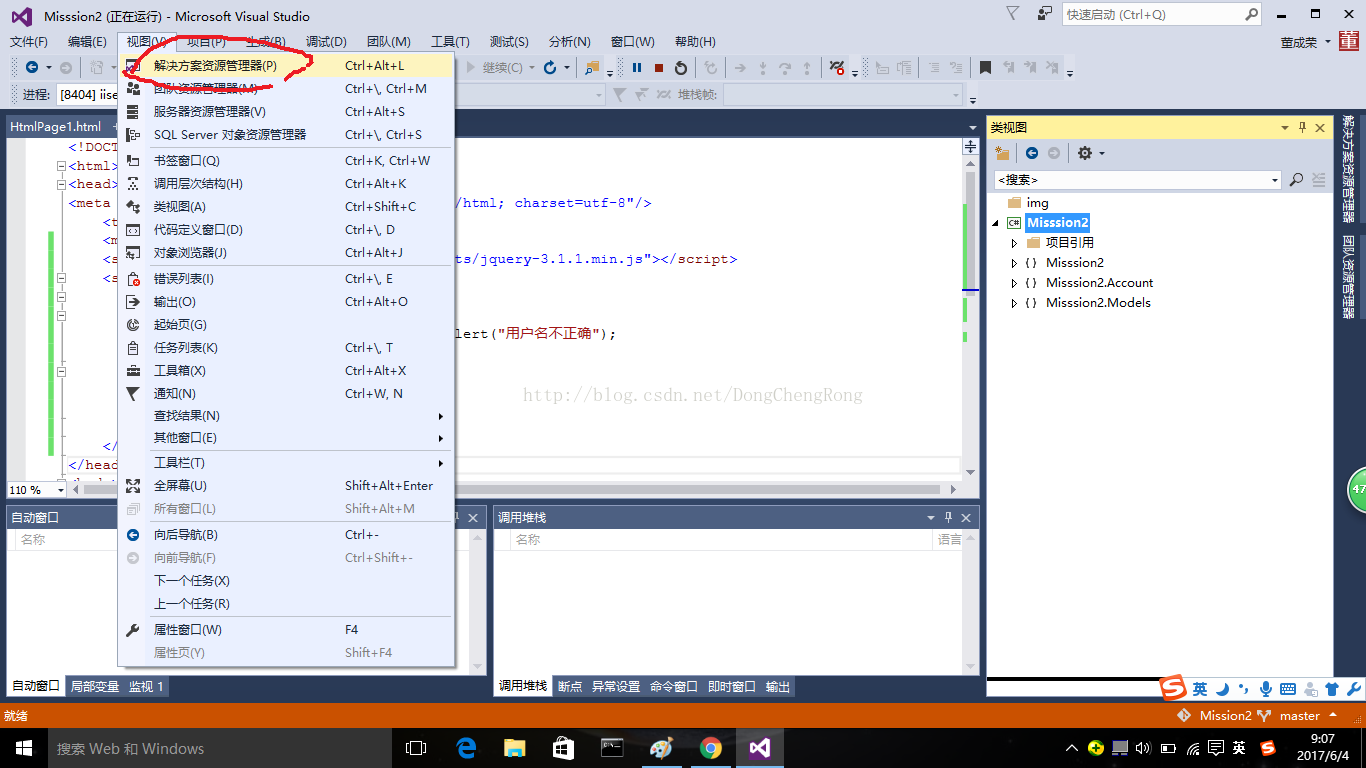Open 属性窗口(W) menu entry

coord(287,630)
